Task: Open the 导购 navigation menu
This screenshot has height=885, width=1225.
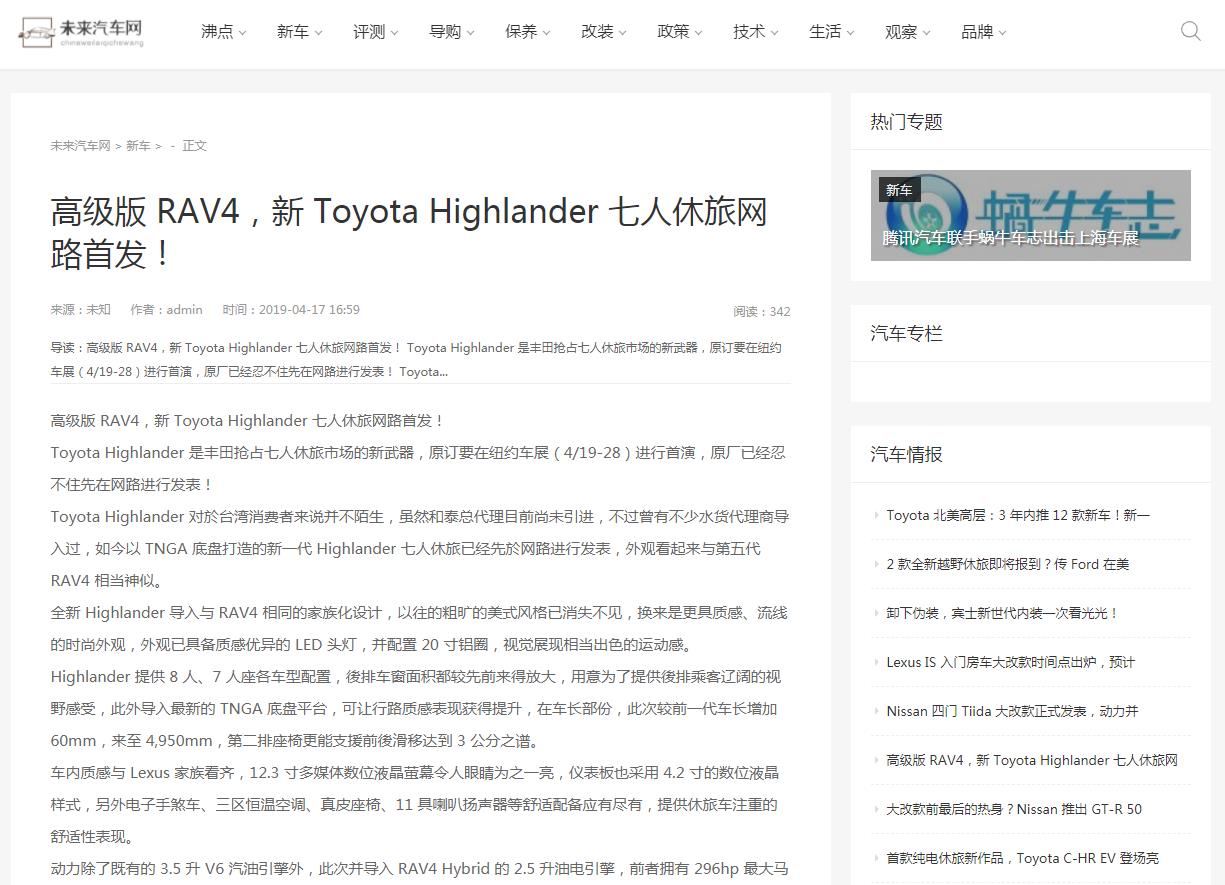Action: point(452,32)
